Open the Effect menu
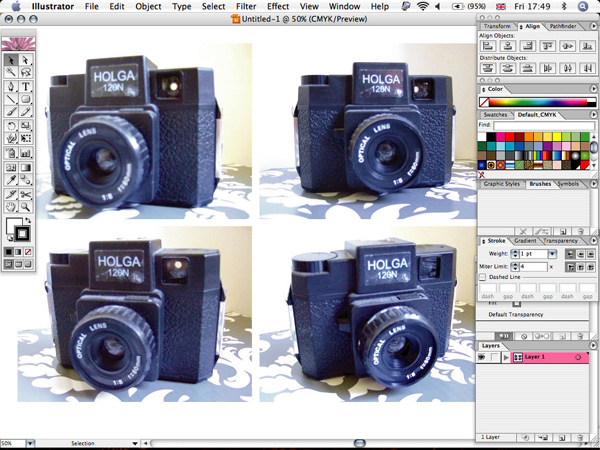This screenshot has width=600, height=450. 278,6
